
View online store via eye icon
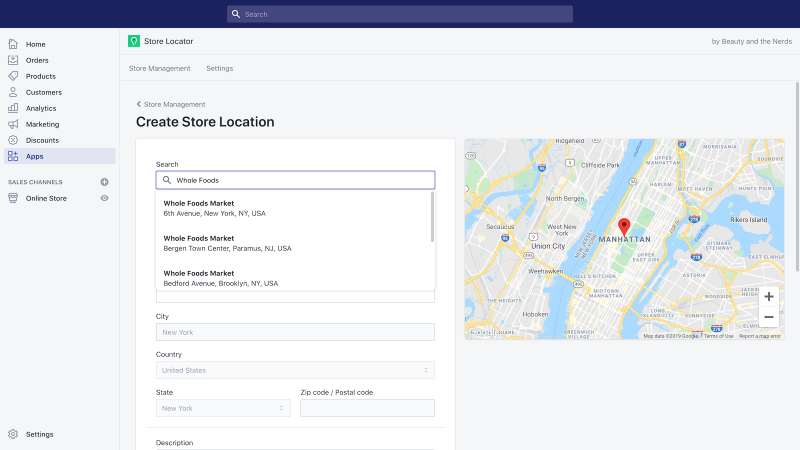(x=104, y=198)
